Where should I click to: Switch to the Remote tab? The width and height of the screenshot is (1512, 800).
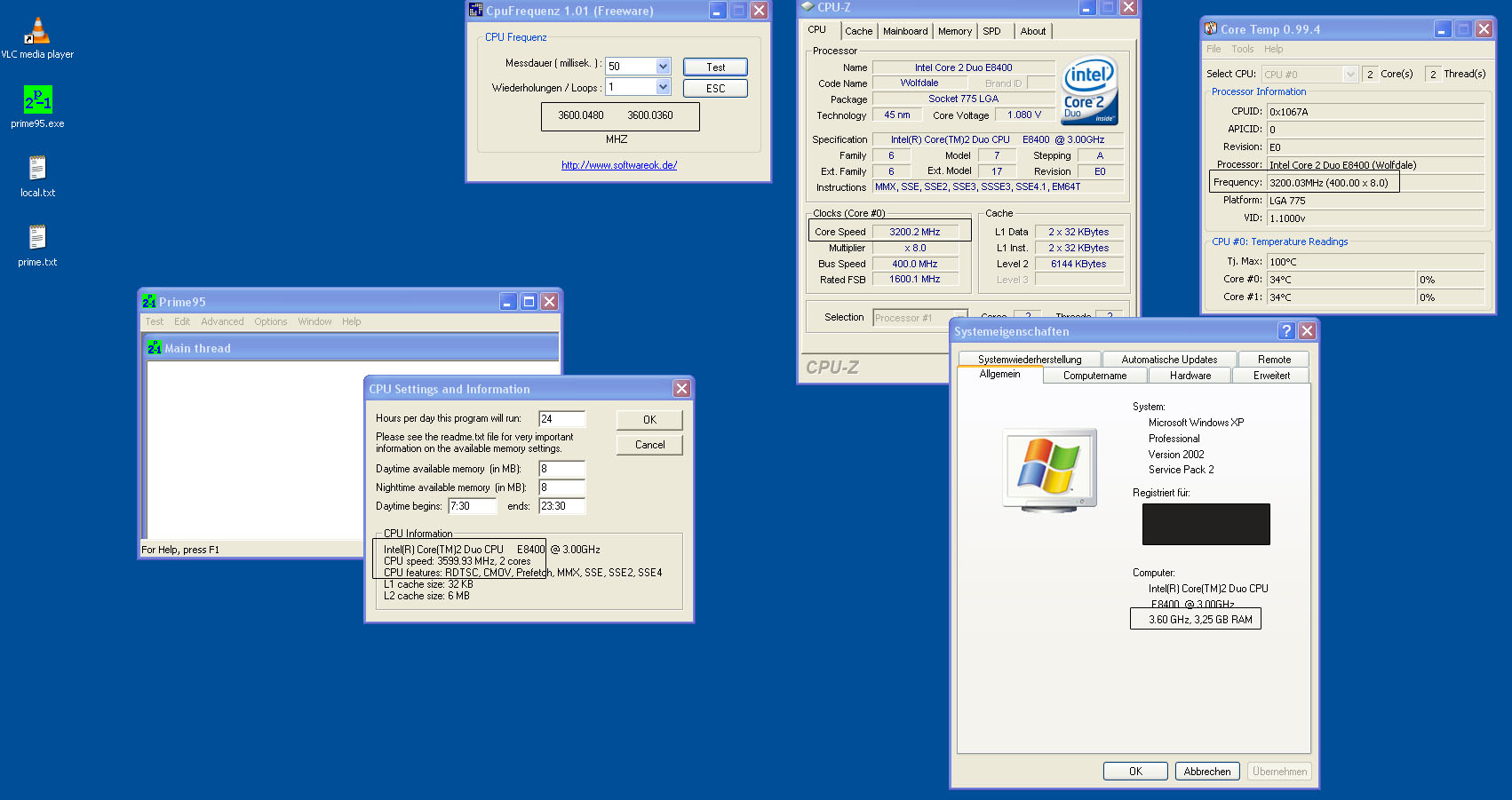tap(1274, 360)
